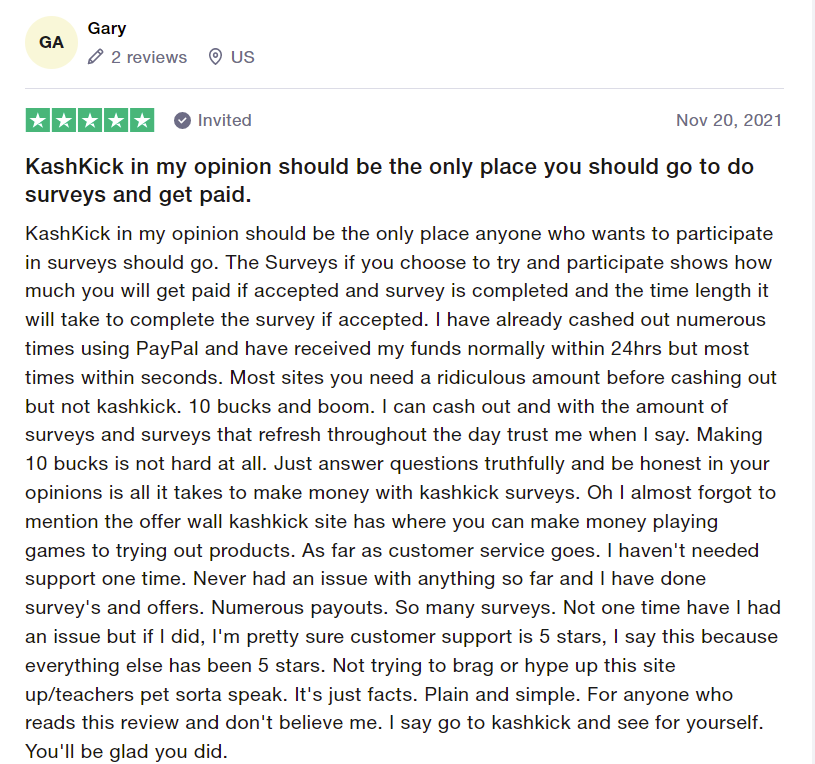The image size is (815, 764).
Task: Click the GA avatar circle
Action: [x=51, y=43]
